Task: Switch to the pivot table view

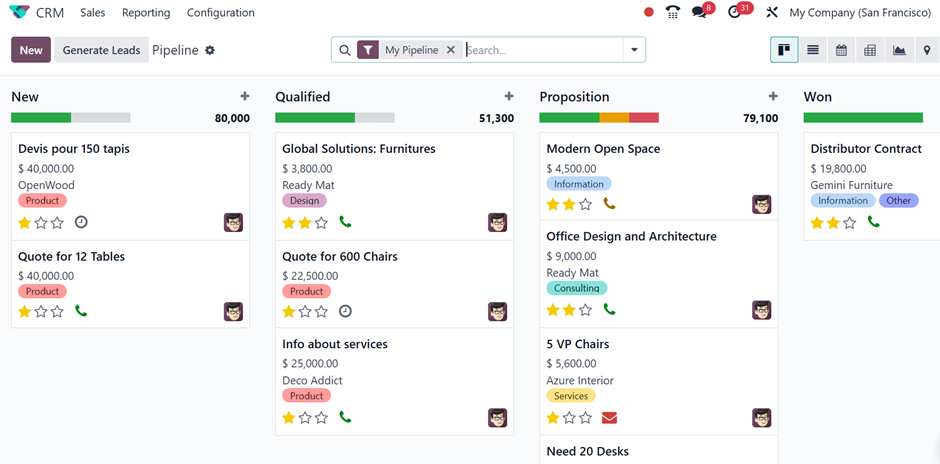Action: (x=870, y=50)
